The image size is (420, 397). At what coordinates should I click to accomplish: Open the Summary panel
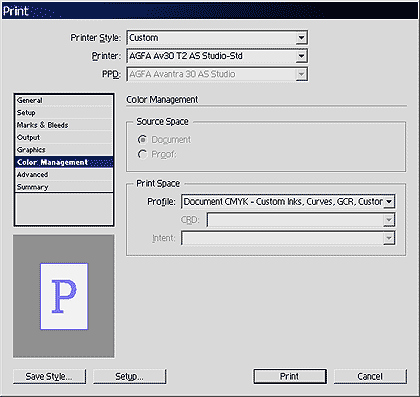(x=64, y=187)
